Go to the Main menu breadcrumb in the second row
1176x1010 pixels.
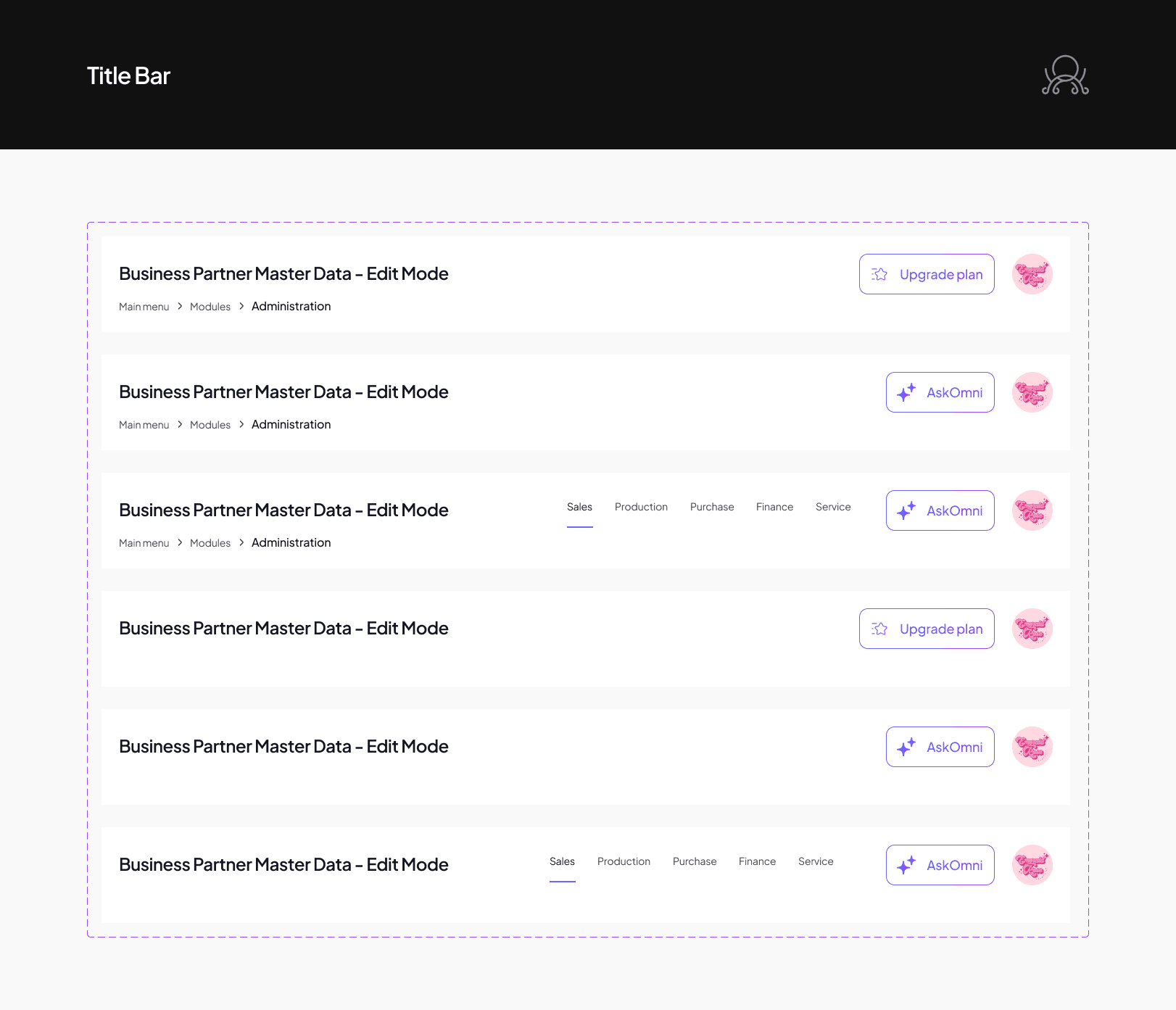pos(144,425)
